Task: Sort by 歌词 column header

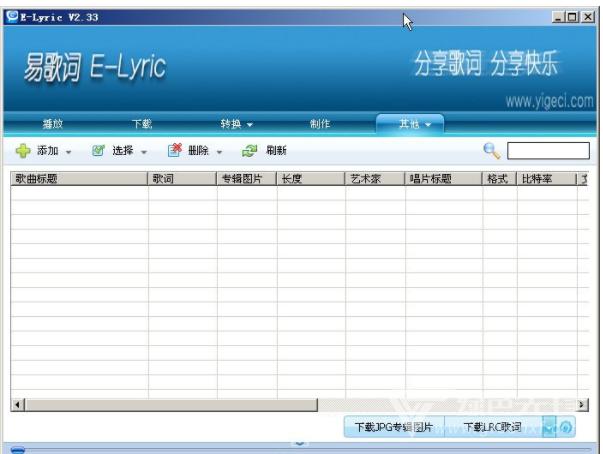Action: [182, 179]
